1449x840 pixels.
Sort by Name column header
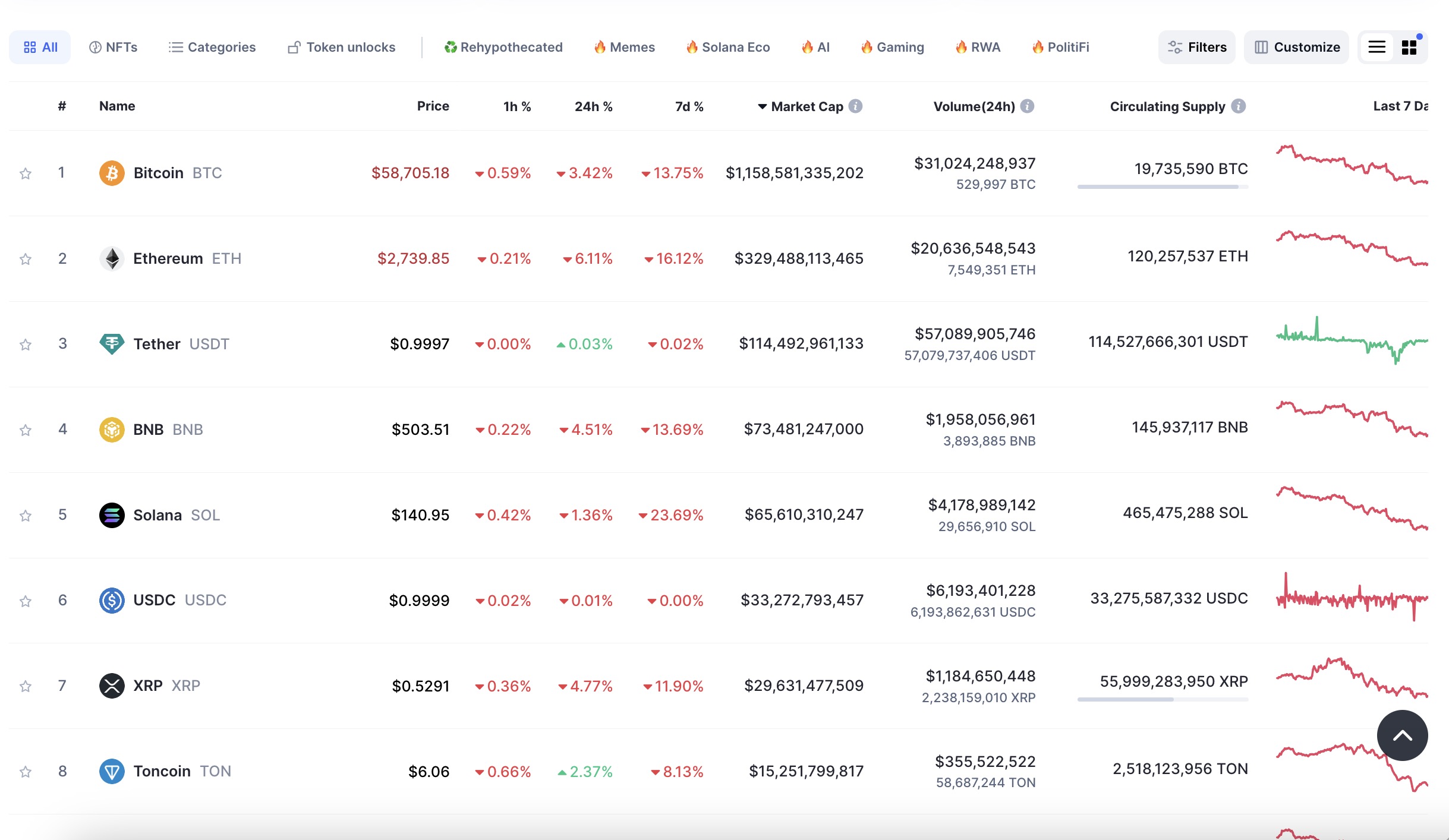(117, 106)
